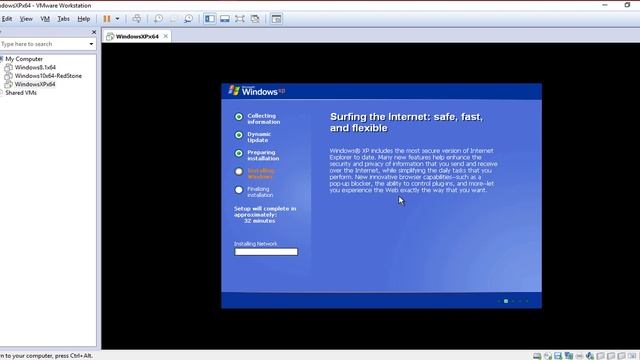This screenshot has height=360, width=640.
Task: Open the snapshot manager
Action: coord(189,19)
